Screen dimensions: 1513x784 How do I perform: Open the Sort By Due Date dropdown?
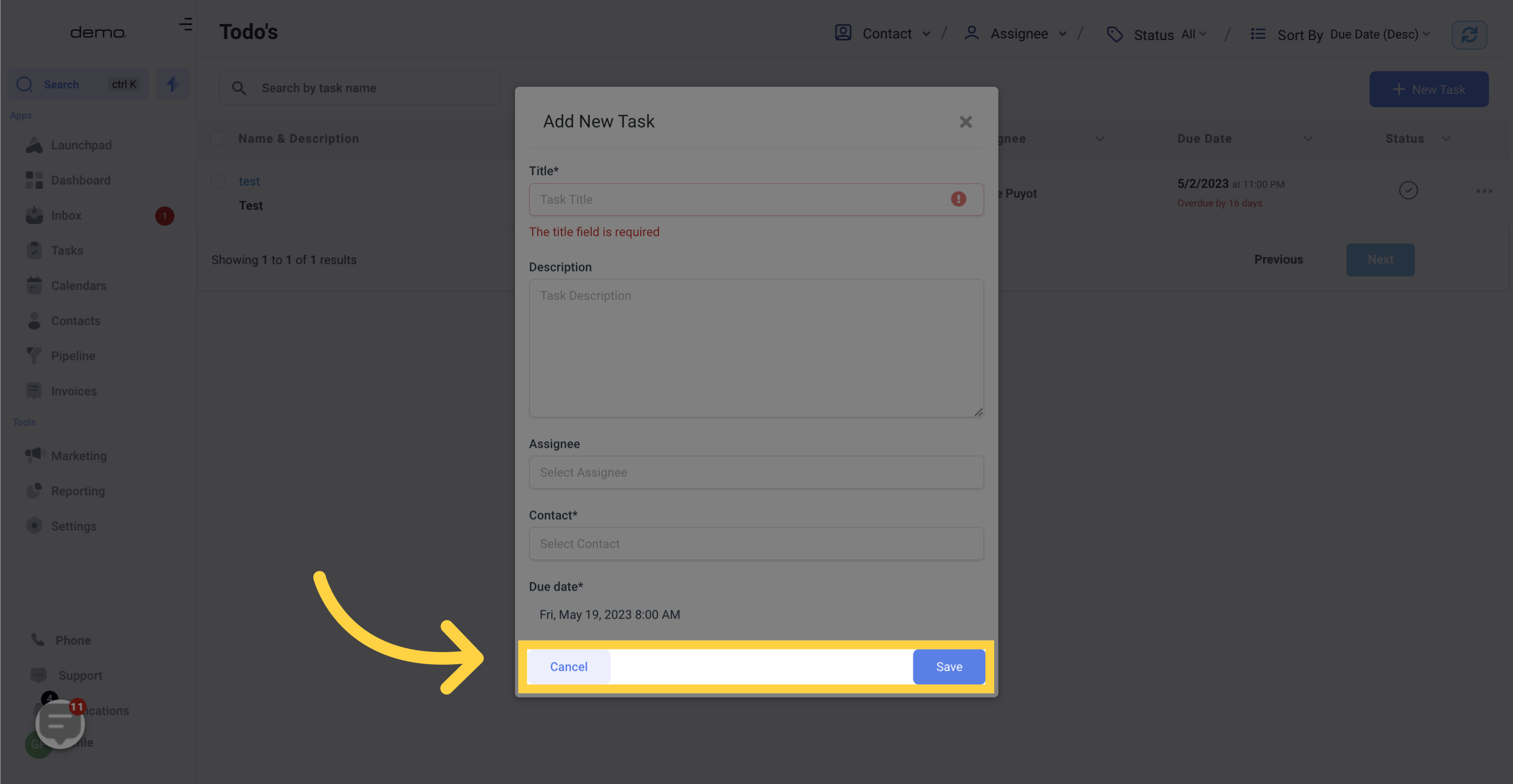click(1340, 34)
